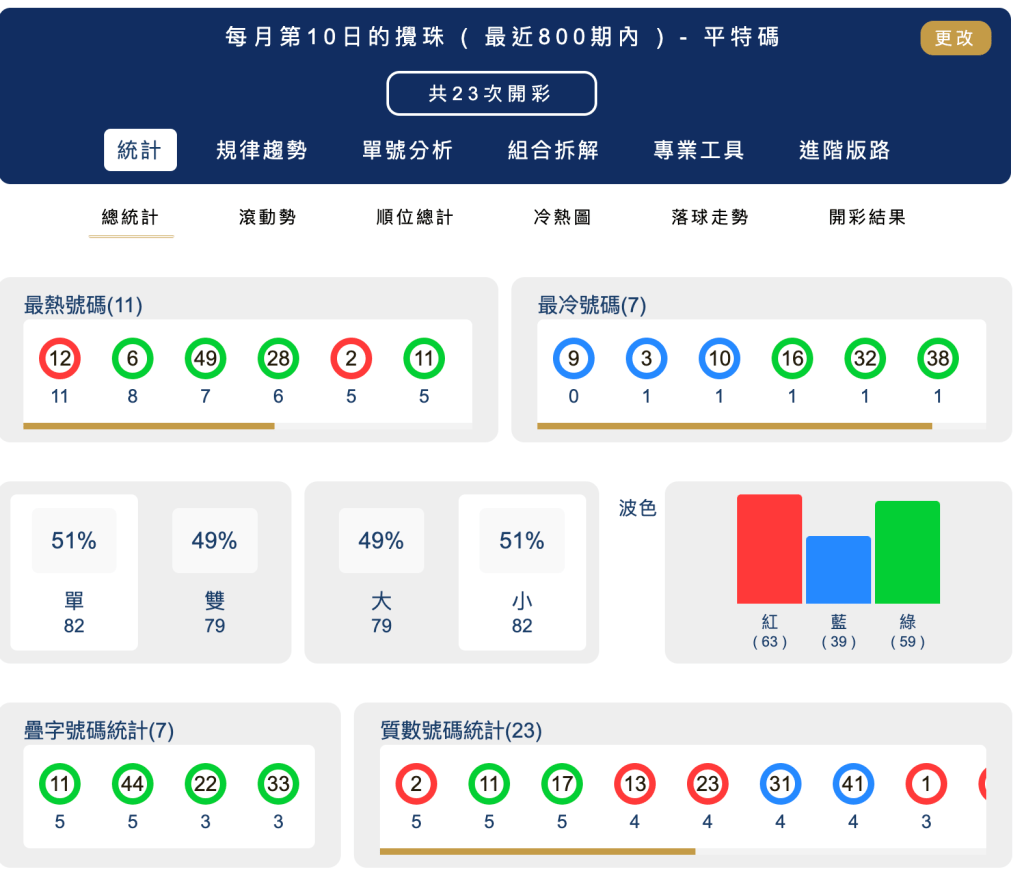Click the 更改 button
Screen dimensions: 1024x886
tap(955, 36)
